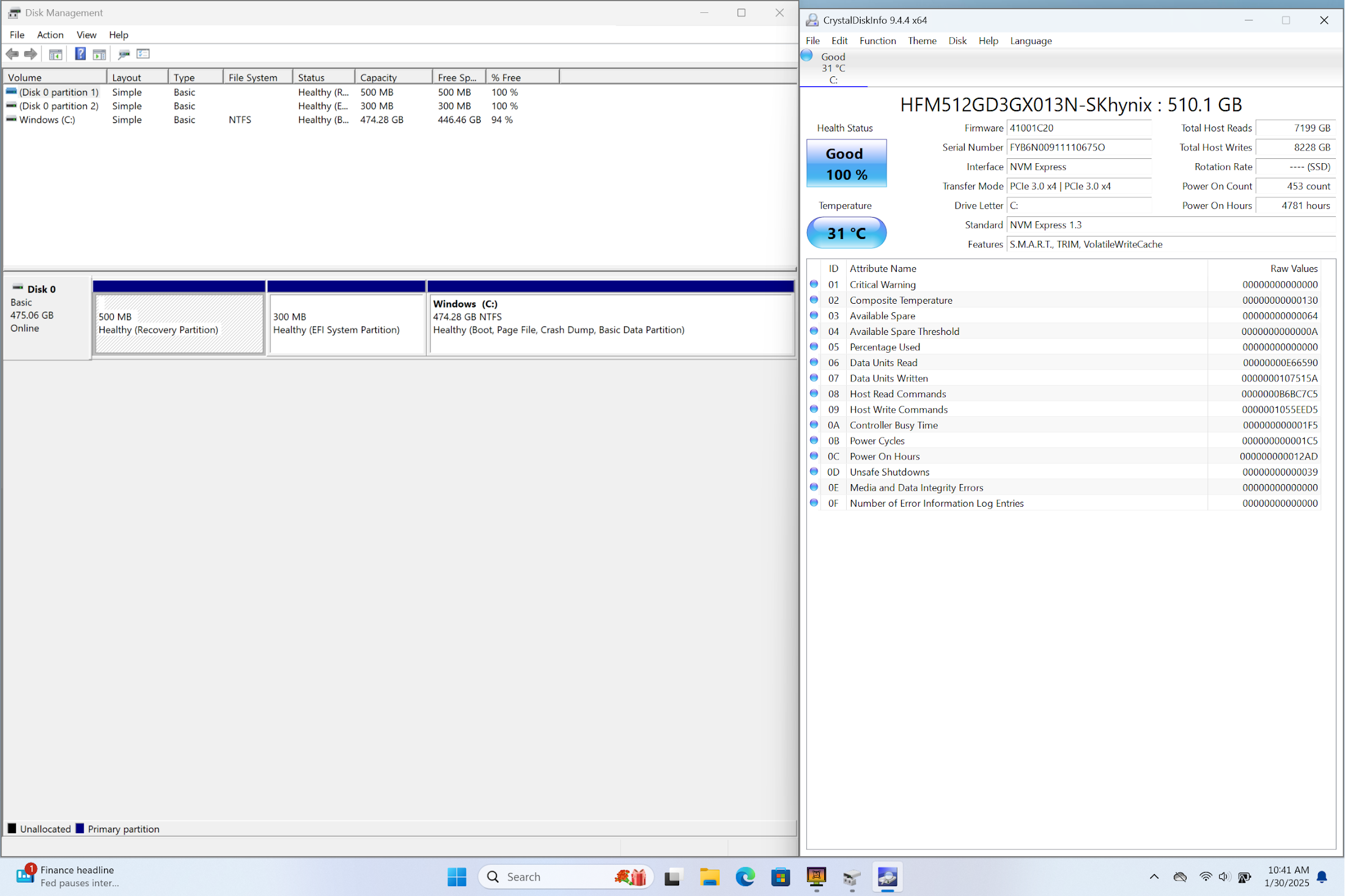This screenshot has width=1345, height=896.
Task: Click the Back arrow in Disk Management toolbar
Action: (x=12, y=54)
